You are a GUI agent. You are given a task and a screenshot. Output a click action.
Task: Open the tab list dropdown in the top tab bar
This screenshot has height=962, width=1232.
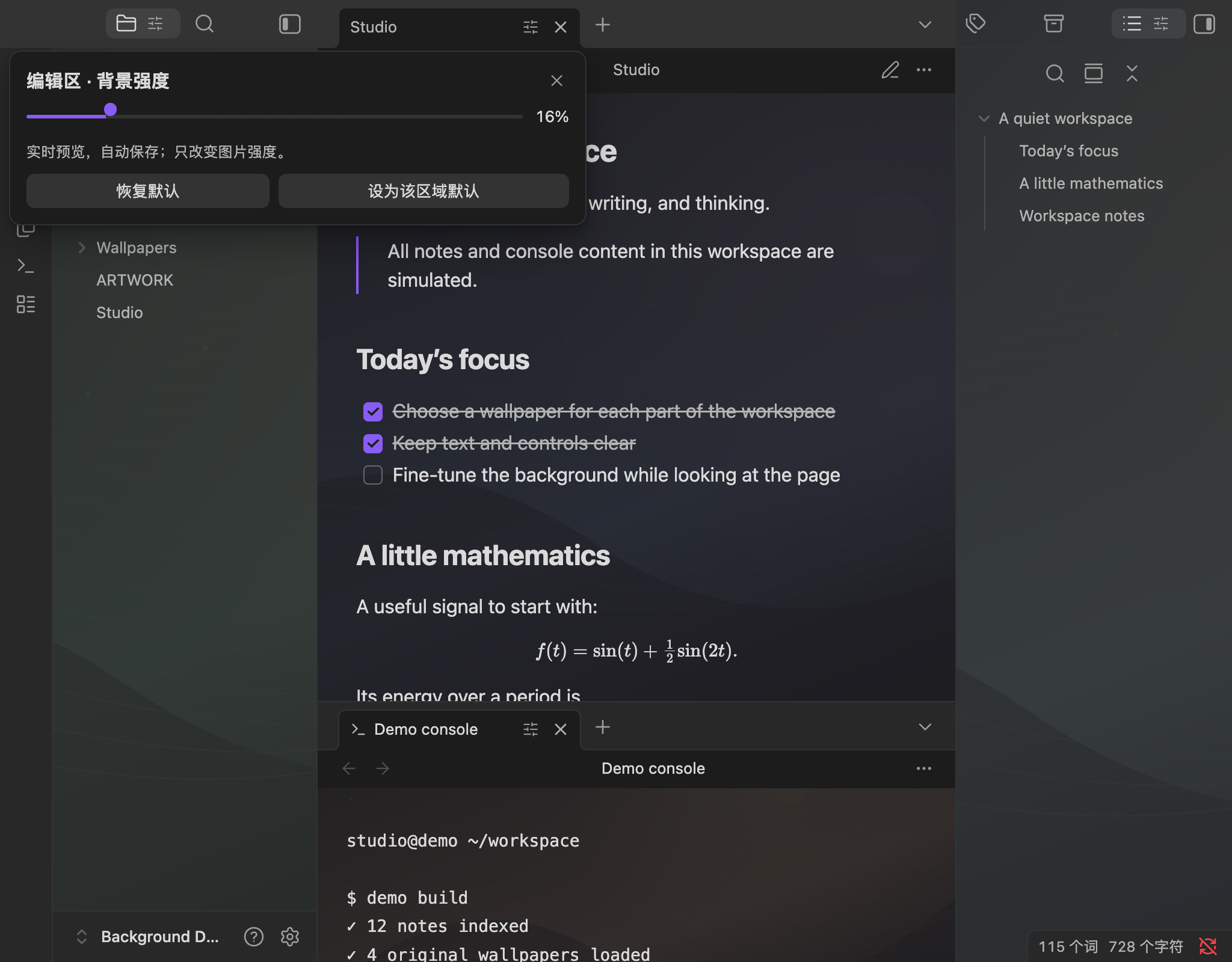(x=925, y=25)
